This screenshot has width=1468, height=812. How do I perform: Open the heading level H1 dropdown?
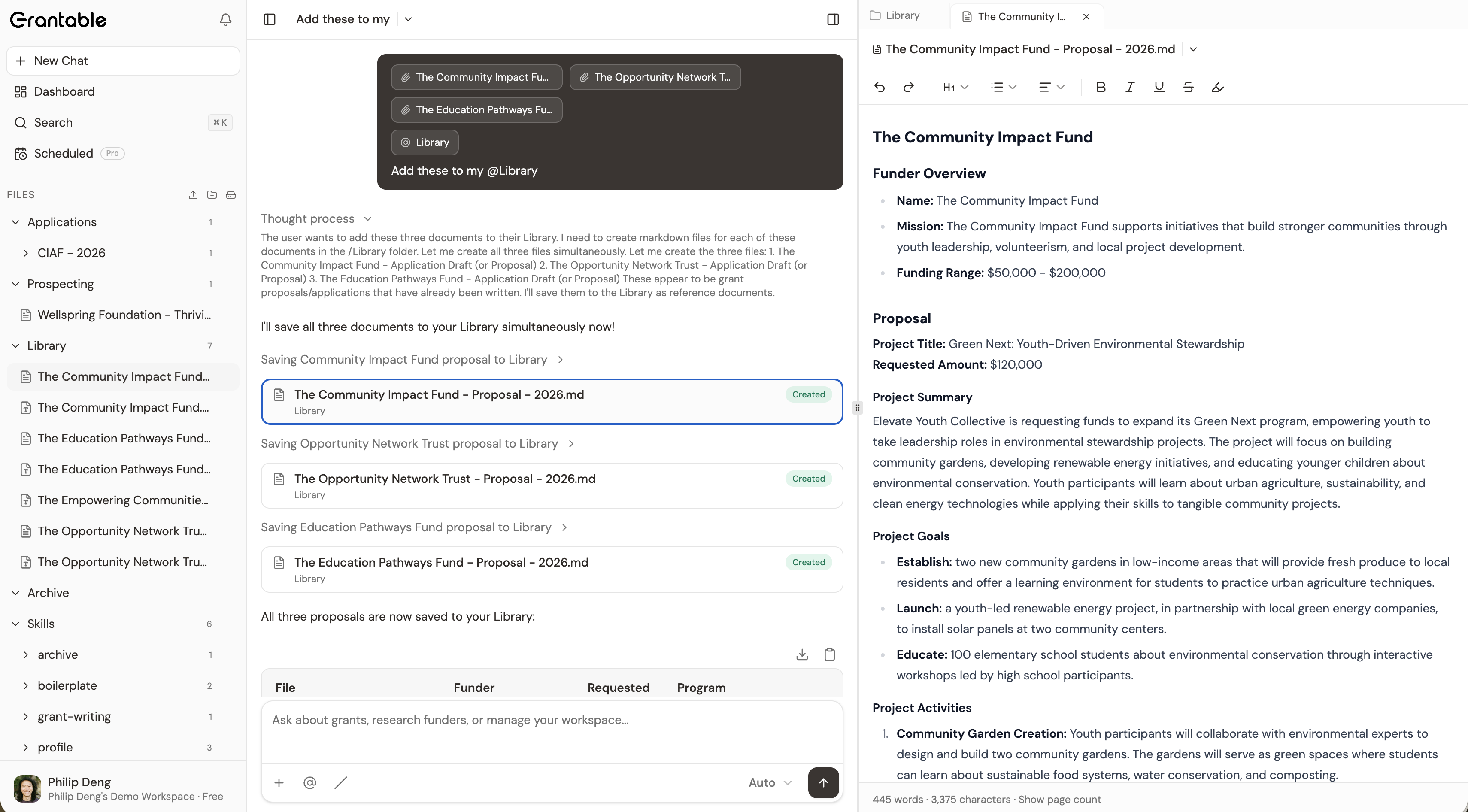(955, 87)
